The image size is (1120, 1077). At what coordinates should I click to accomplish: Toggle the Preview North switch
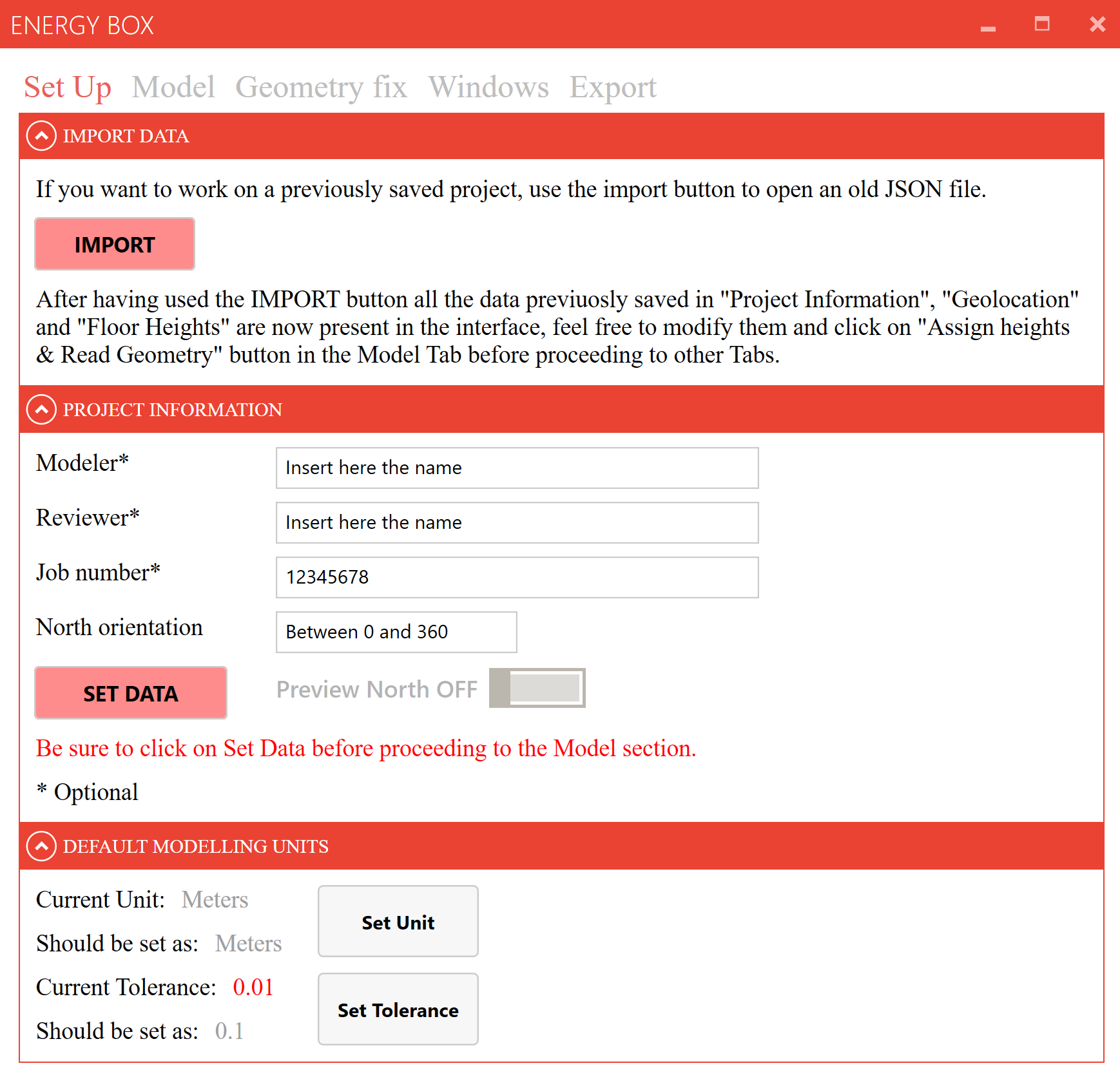537,689
